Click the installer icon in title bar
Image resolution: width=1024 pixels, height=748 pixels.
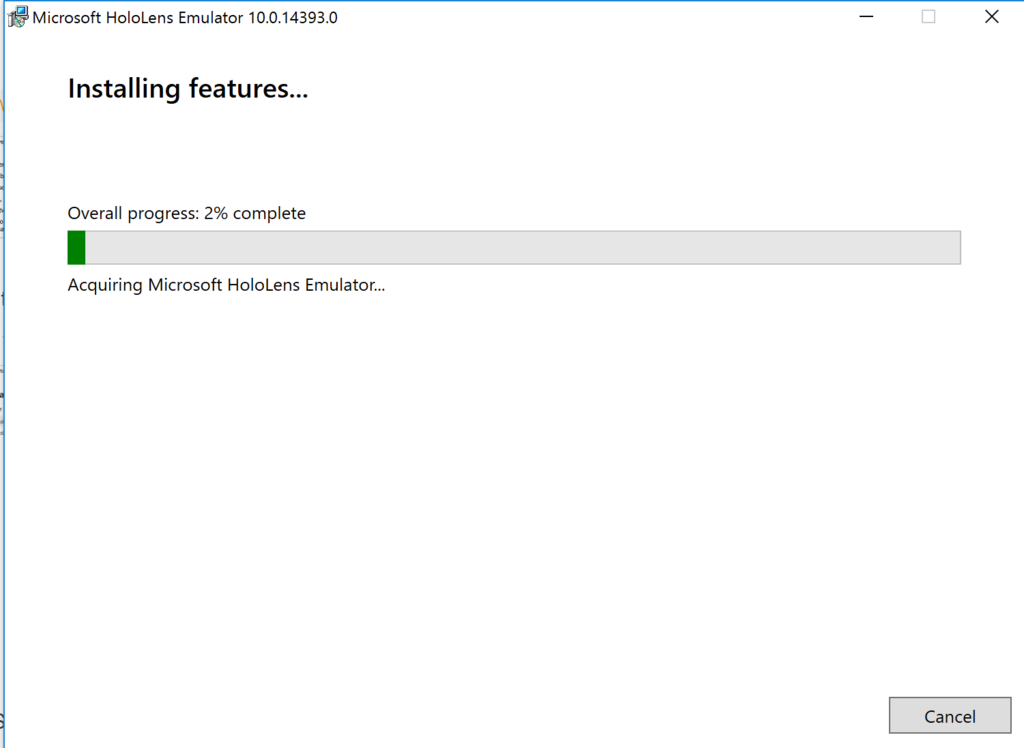coord(18,17)
